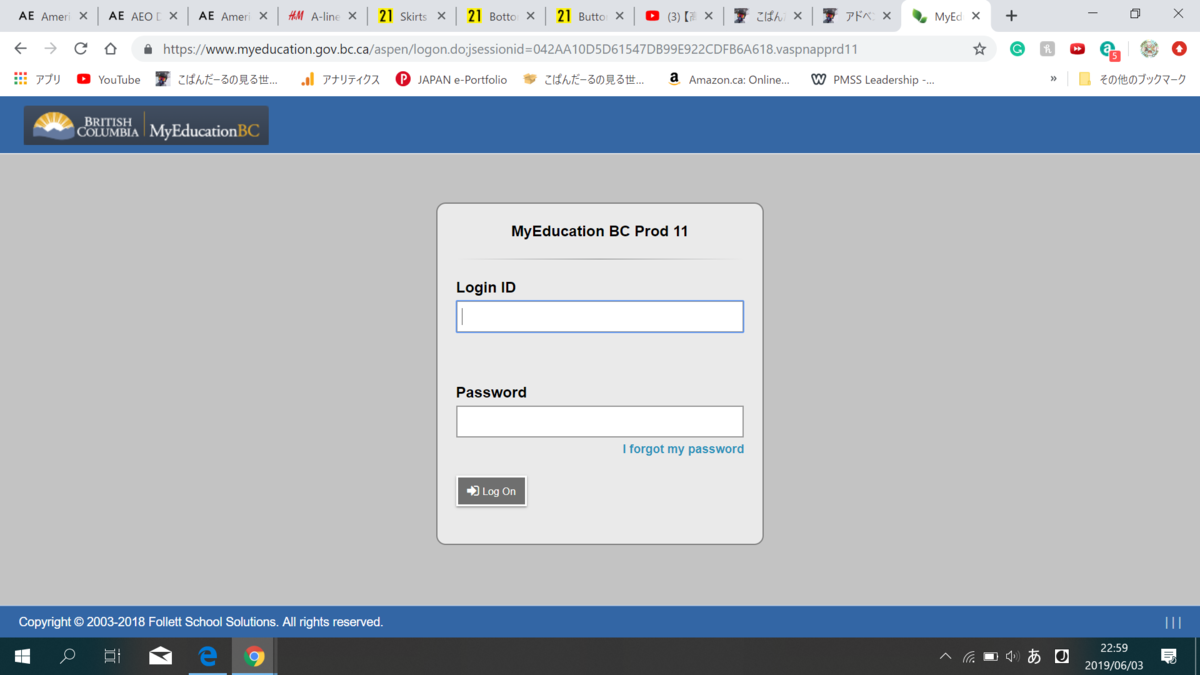Viewport: 1200px width, 675px height.
Task: Focus the Login ID input field
Action: click(x=600, y=316)
